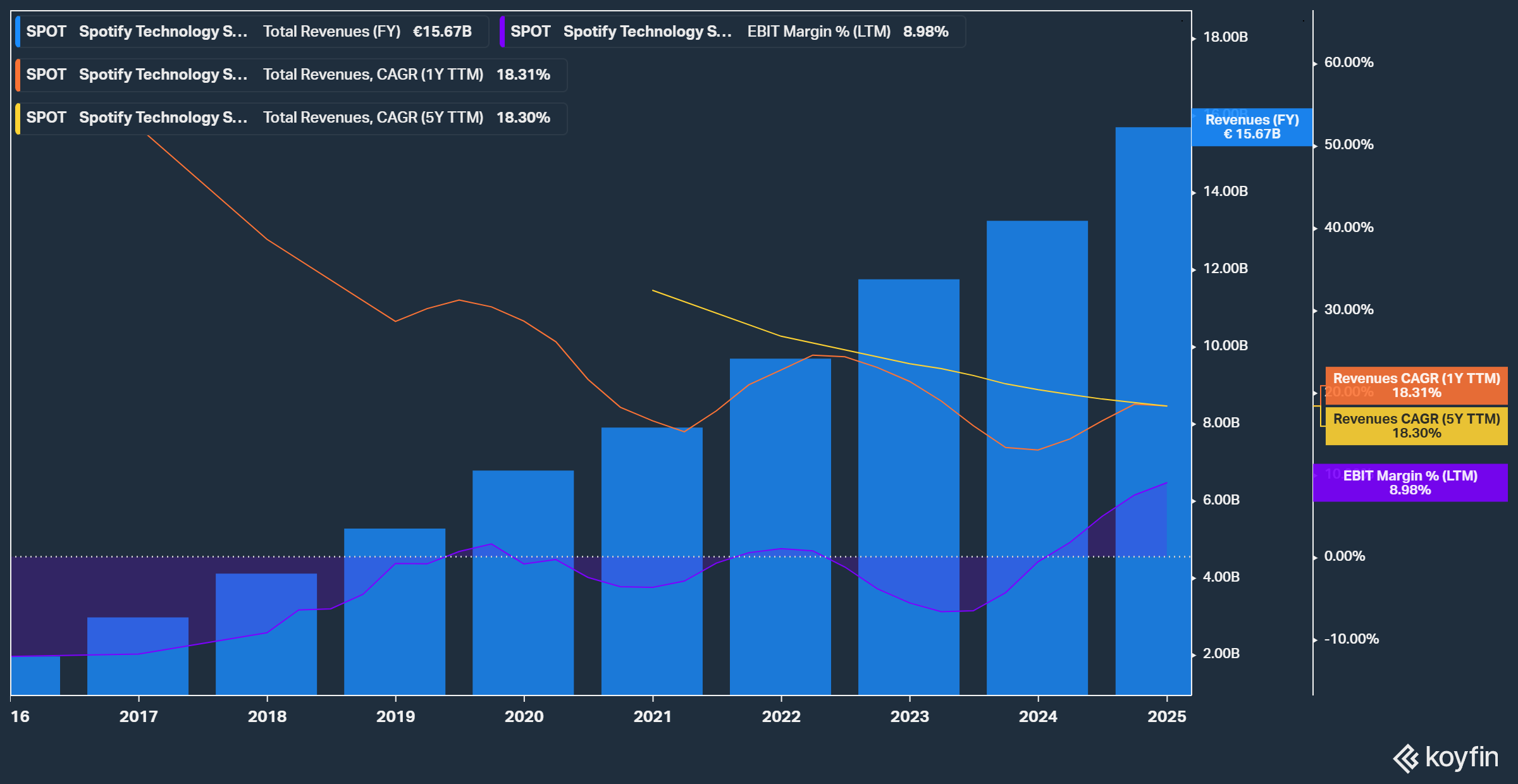This screenshot has width=1518, height=784.
Task: Click the Total Revenues CAGR (5Y TTM) legend
Action: (291, 118)
